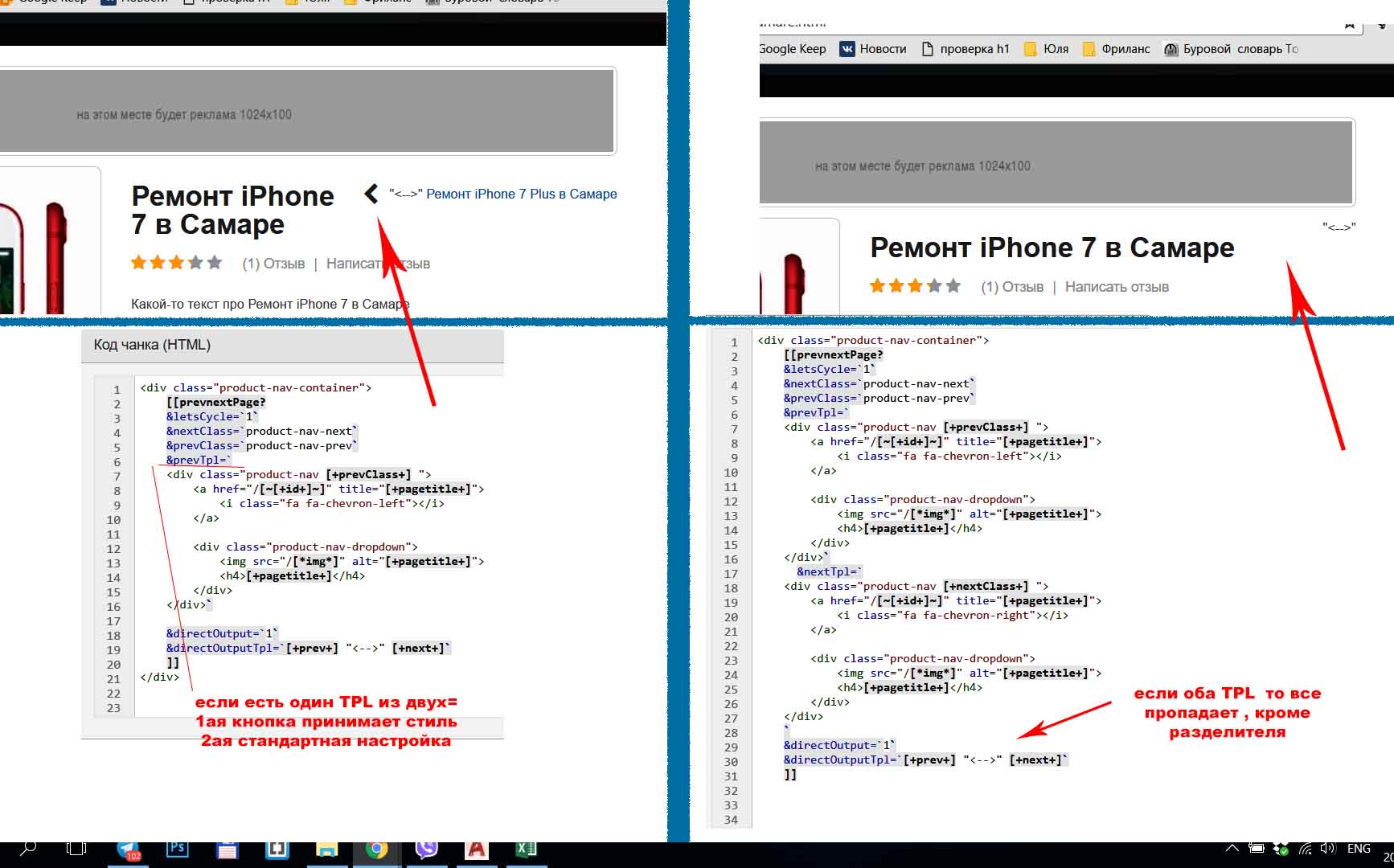1394x868 pixels.
Task: Click the "<-->" separator on the right page
Action: pos(1339,227)
